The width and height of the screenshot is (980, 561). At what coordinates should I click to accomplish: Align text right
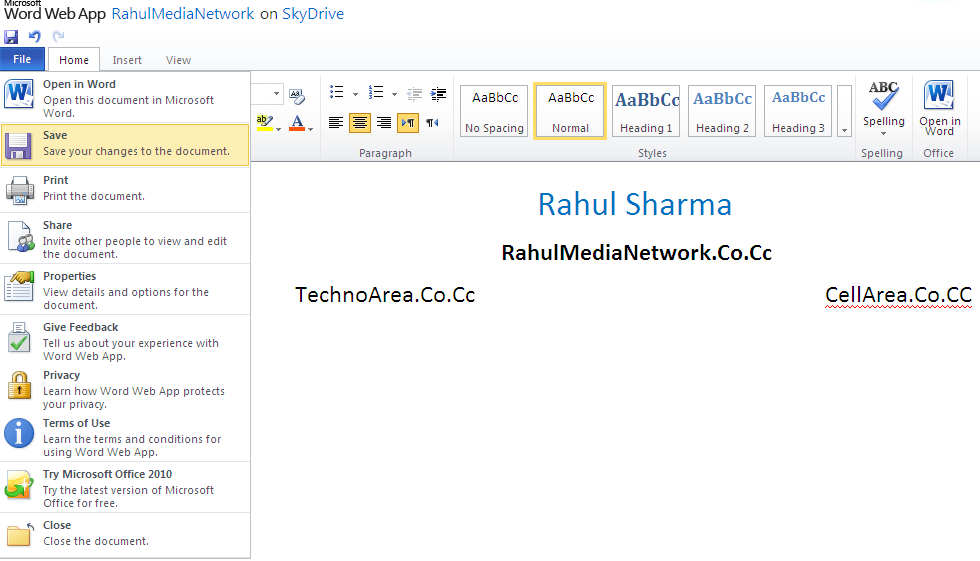[x=384, y=122]
